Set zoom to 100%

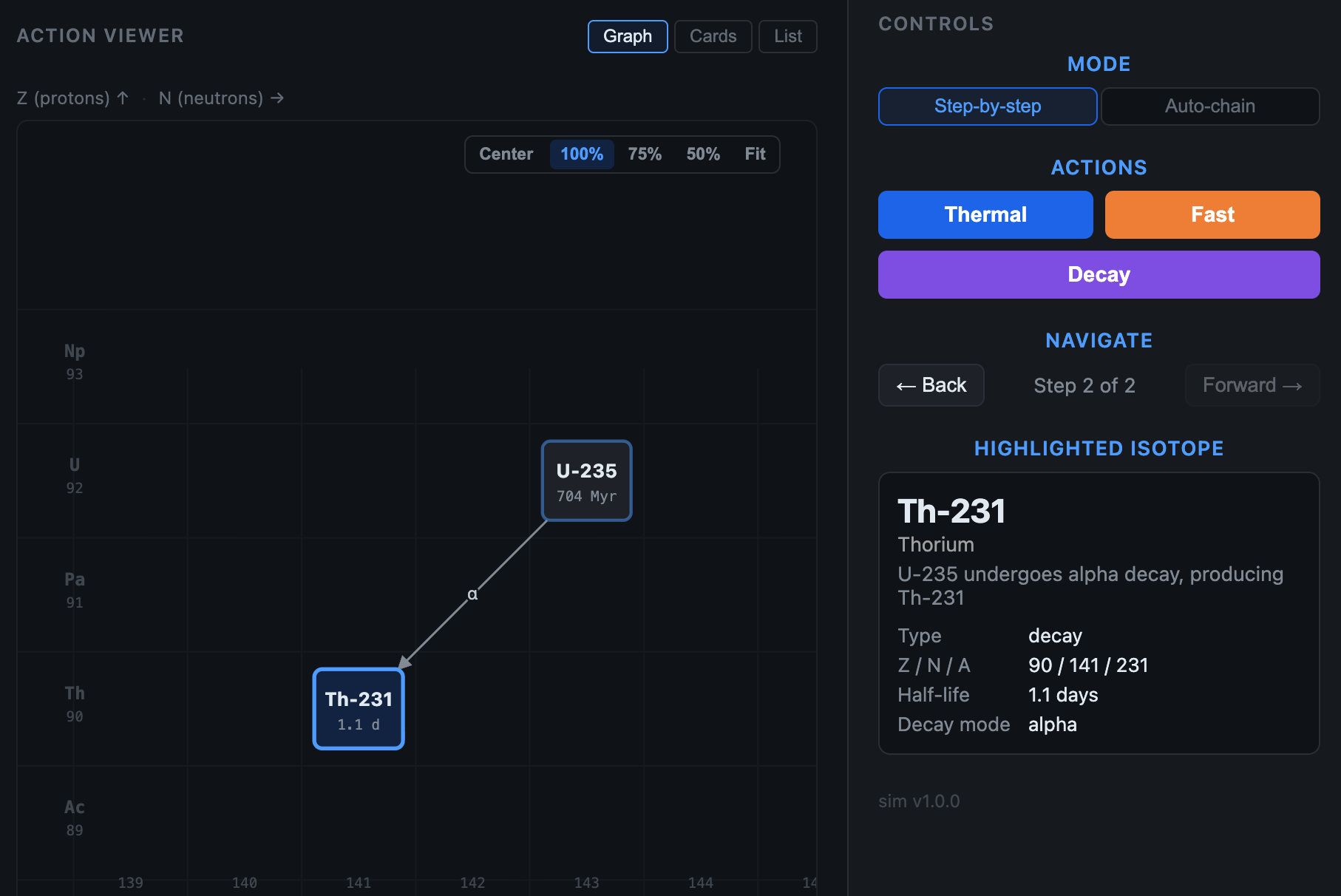pyautogui.click(x=582, y=155)
